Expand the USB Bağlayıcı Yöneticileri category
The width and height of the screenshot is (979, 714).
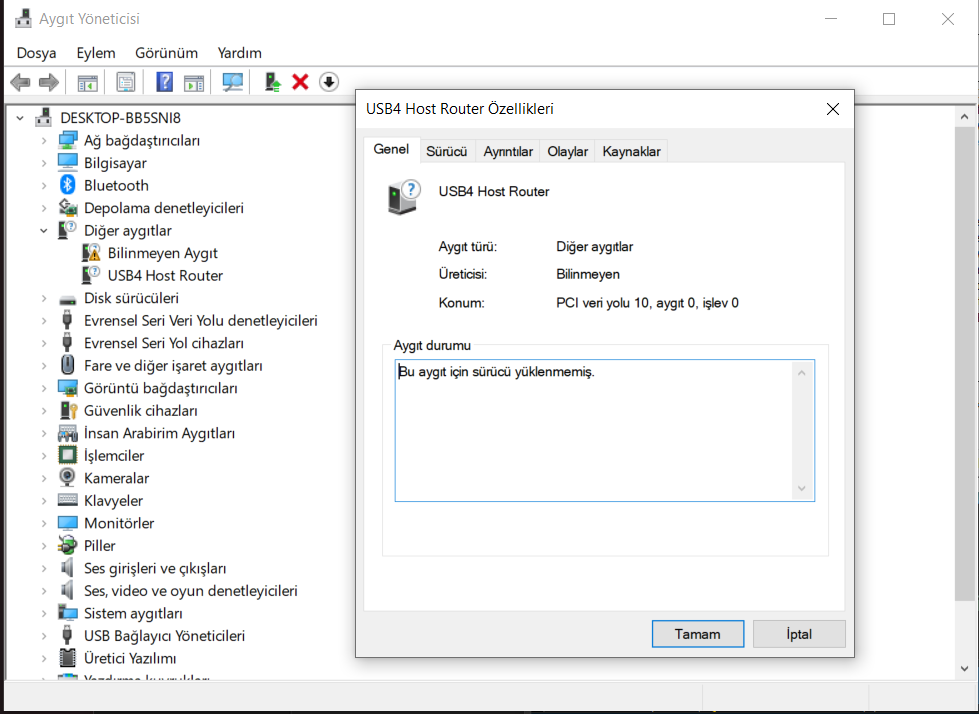tap(44, 635)
